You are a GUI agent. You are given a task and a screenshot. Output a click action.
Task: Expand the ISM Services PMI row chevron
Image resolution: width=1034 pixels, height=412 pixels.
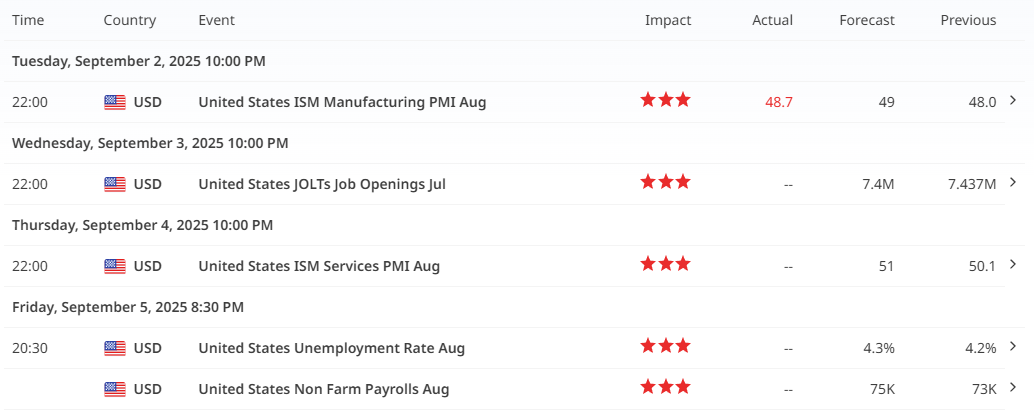(x=1014, y=264)
